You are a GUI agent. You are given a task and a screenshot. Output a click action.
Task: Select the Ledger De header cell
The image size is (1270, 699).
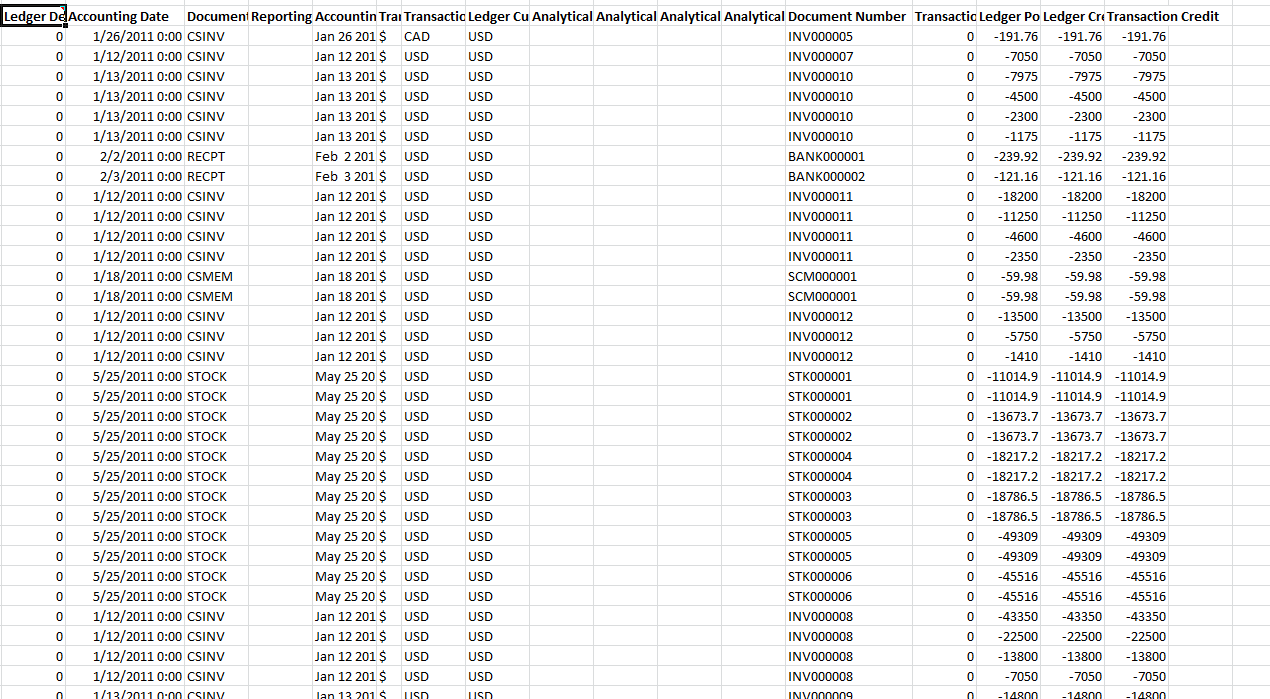(33, 17)
